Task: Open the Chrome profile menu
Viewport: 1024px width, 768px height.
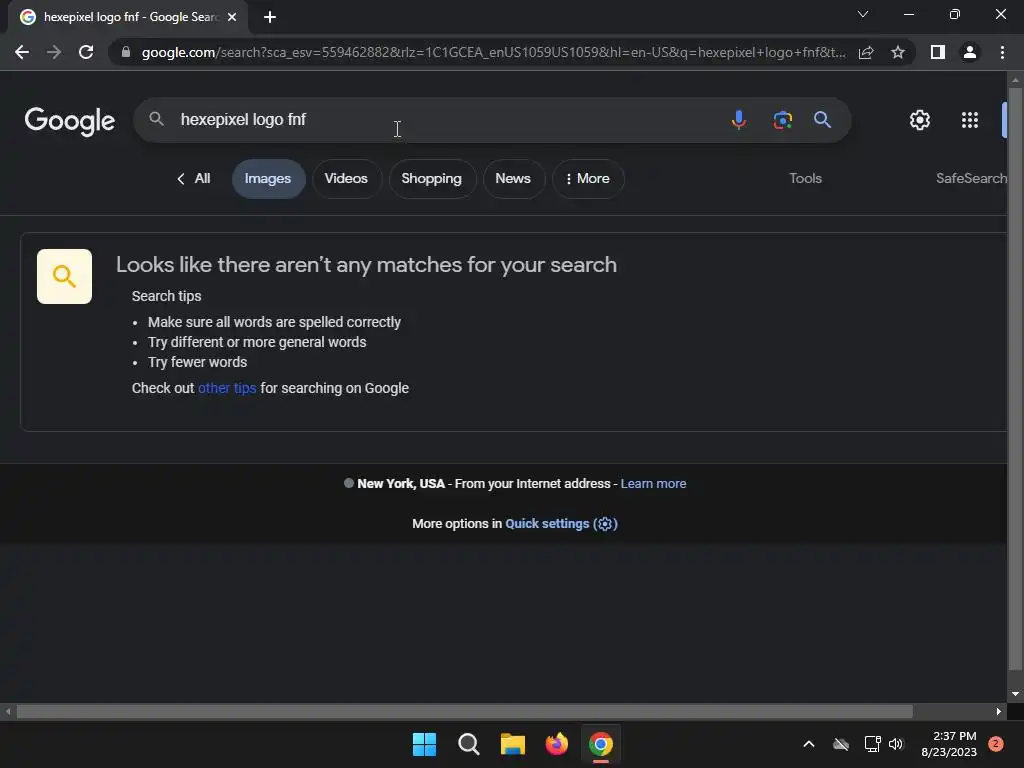Action: [x=970, y=52]
